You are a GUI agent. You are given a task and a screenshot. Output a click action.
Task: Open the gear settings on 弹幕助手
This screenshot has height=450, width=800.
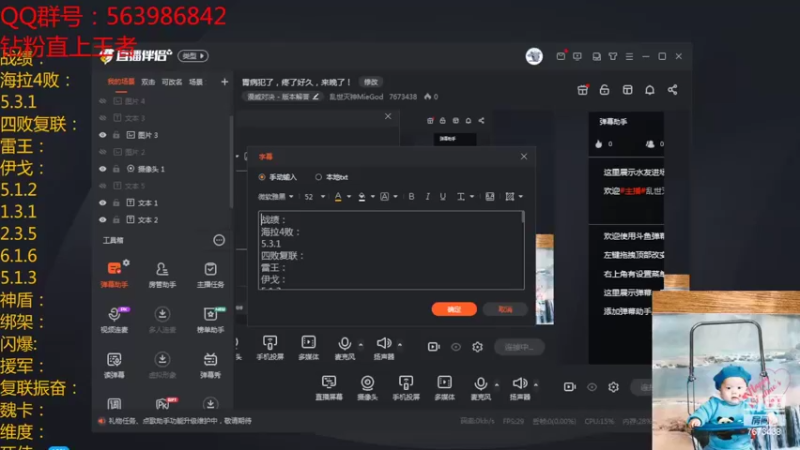pos(126,263)
